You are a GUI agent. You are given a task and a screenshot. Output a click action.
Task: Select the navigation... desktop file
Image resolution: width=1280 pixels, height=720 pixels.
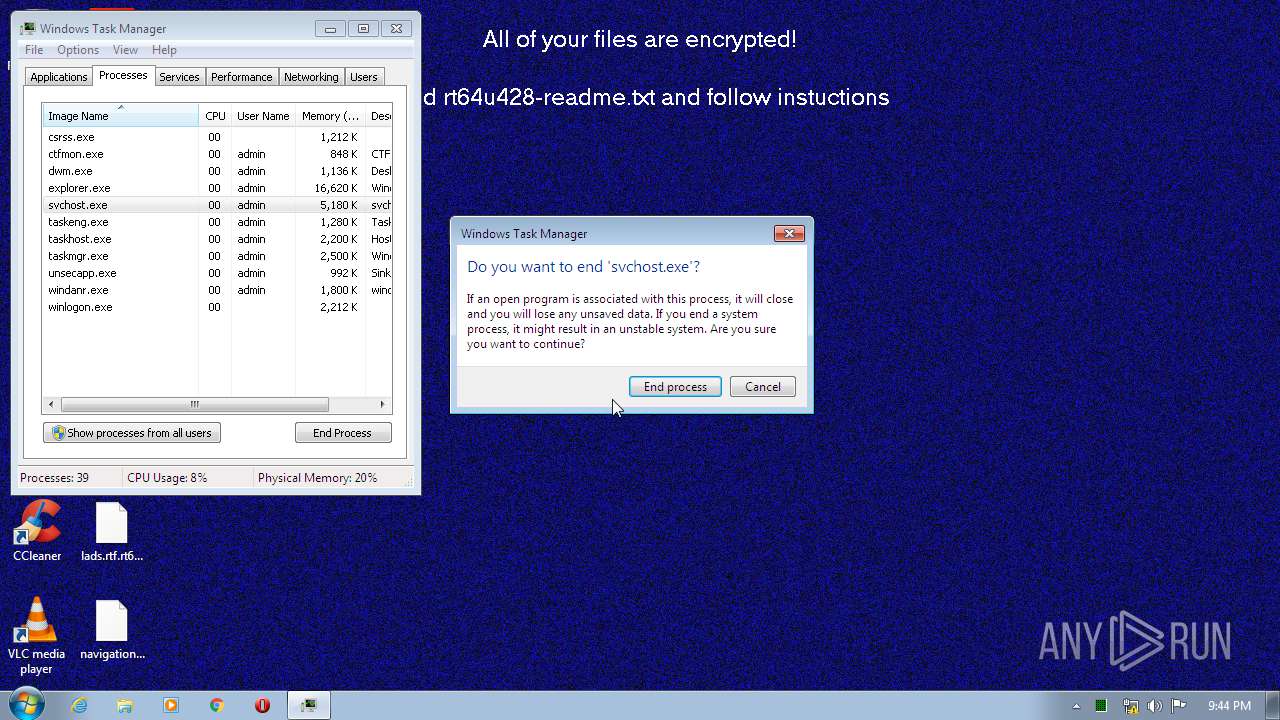112,630
